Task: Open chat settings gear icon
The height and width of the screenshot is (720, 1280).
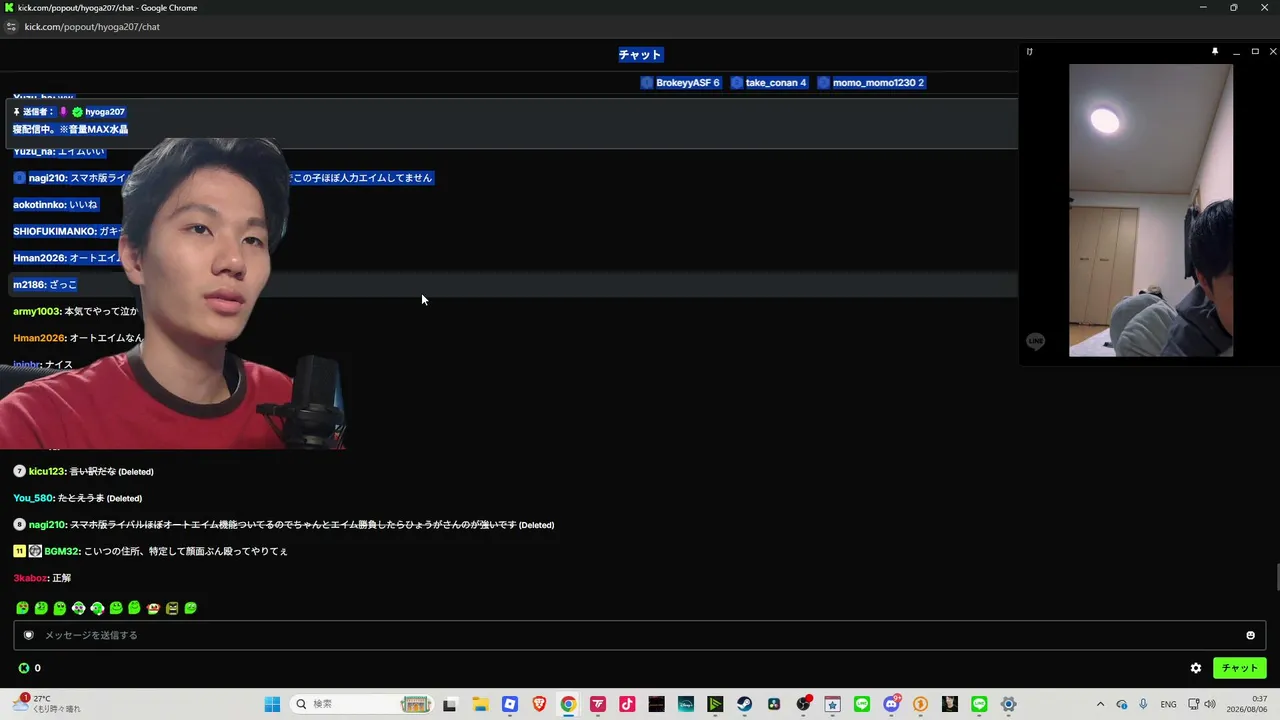Action: click(1196, 668)
